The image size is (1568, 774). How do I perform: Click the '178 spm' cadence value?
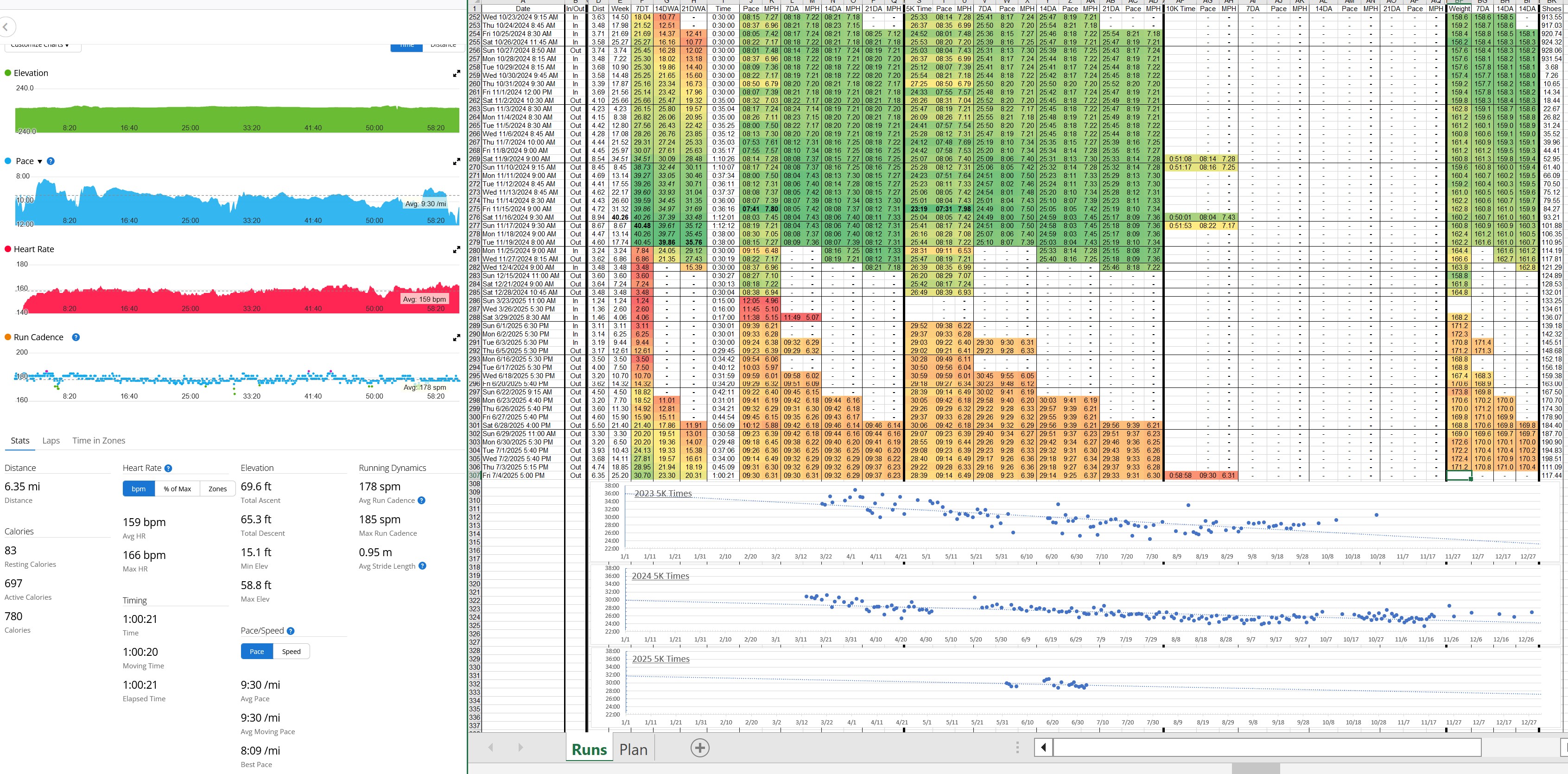tap(380, 487)
